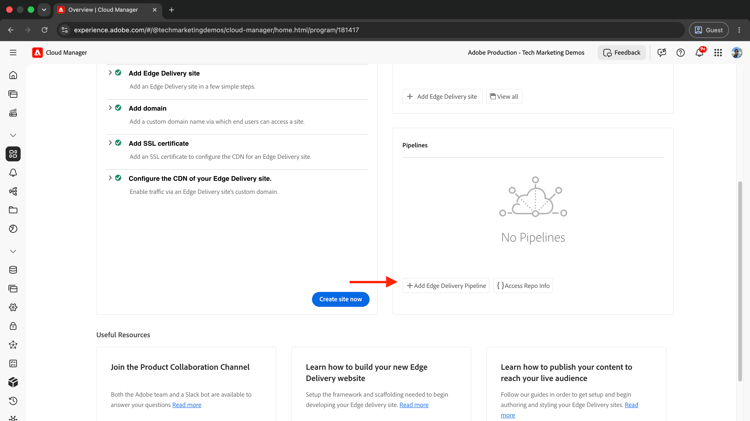Open the star icon in left sidebar

tap(13, 344)
